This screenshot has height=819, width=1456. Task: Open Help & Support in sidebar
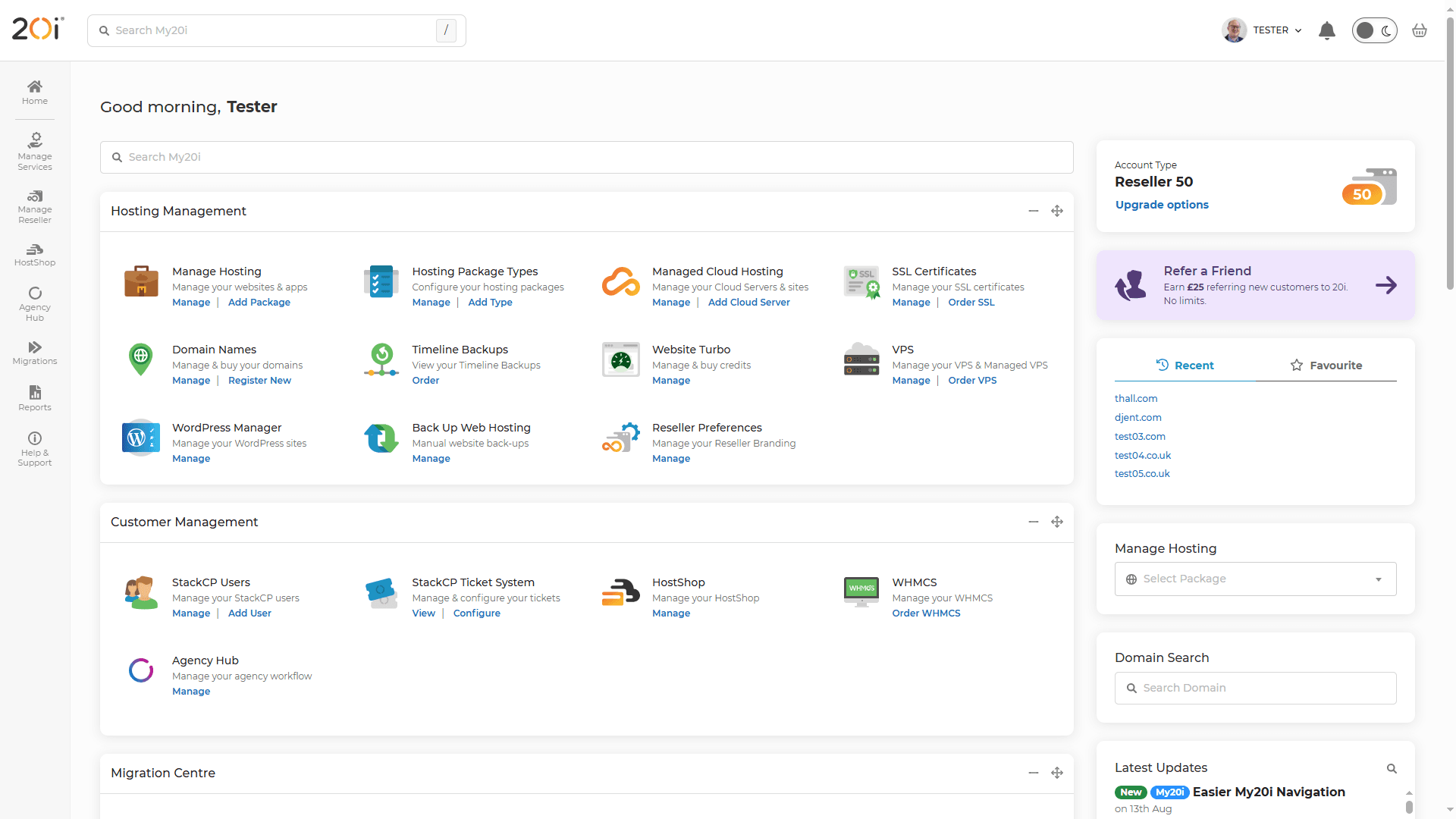point(35,449)
